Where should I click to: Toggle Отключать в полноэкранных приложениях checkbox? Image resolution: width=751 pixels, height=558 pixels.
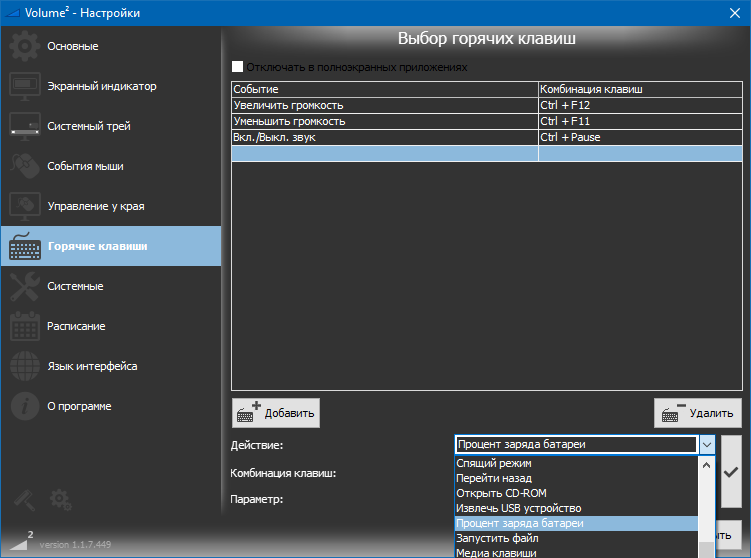(x=237, y=67)
